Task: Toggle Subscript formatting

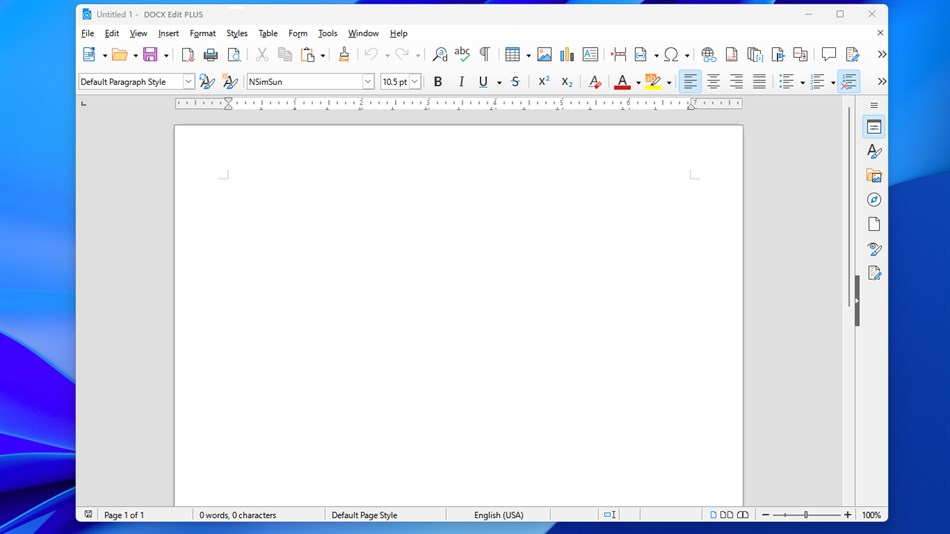Action: [x=566, y=82]
